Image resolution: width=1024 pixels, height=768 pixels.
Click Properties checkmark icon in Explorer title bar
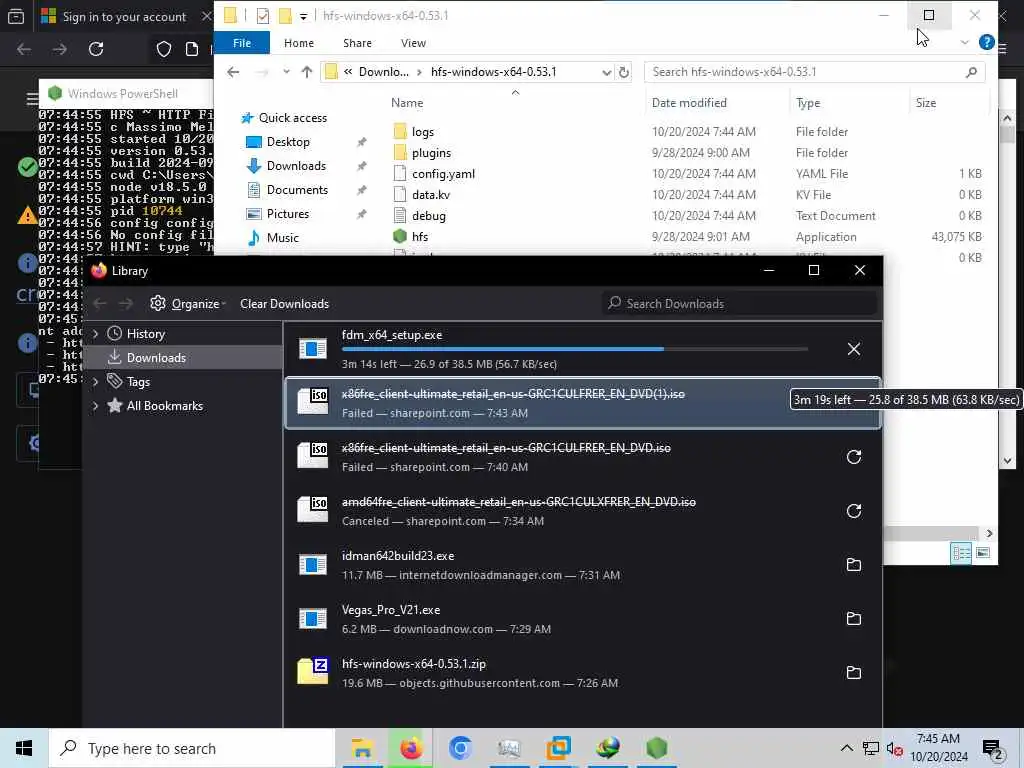point(263,16)
